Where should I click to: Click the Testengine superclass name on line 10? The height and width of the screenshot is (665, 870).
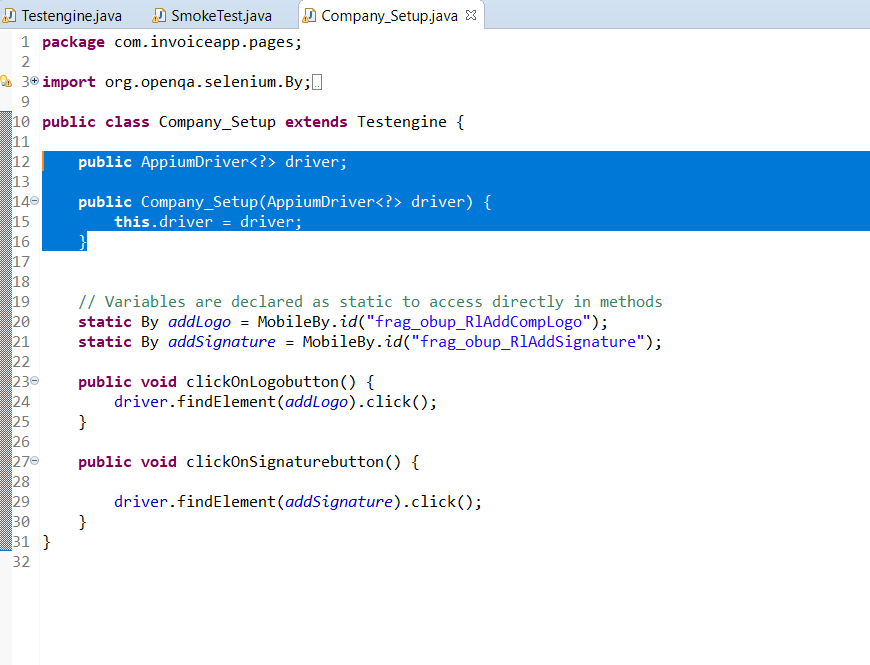point(402,122)
